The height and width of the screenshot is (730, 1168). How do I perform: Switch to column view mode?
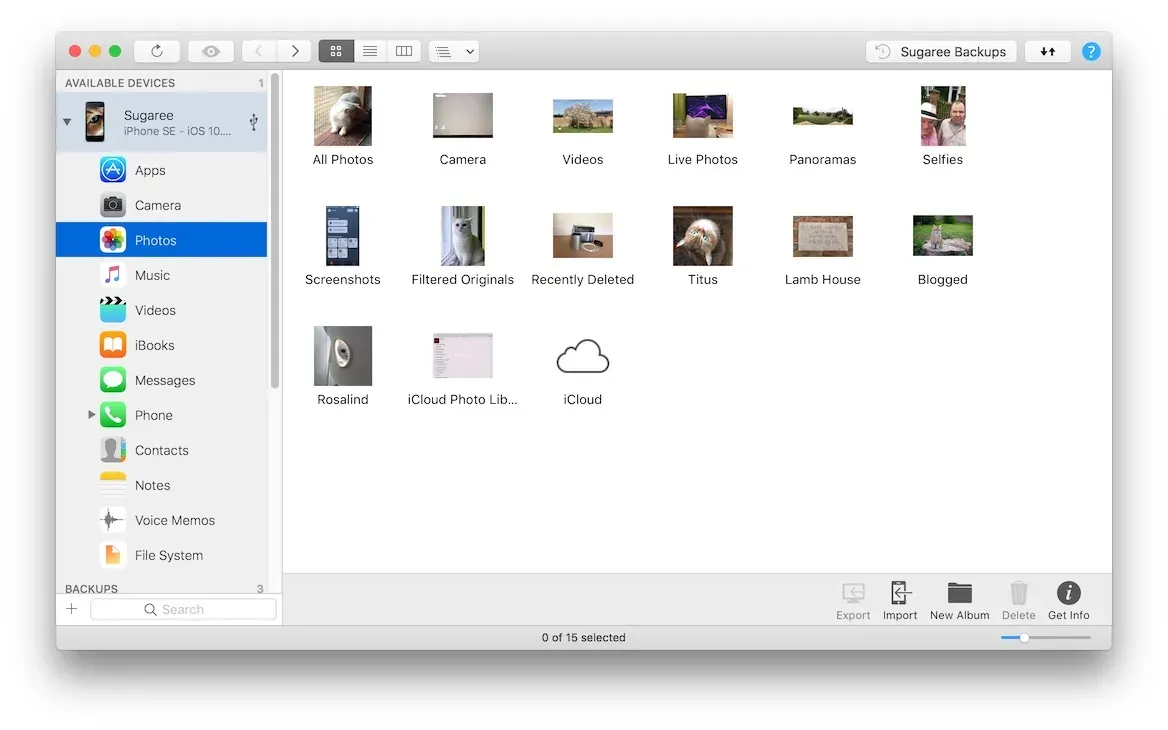point(404,51)
